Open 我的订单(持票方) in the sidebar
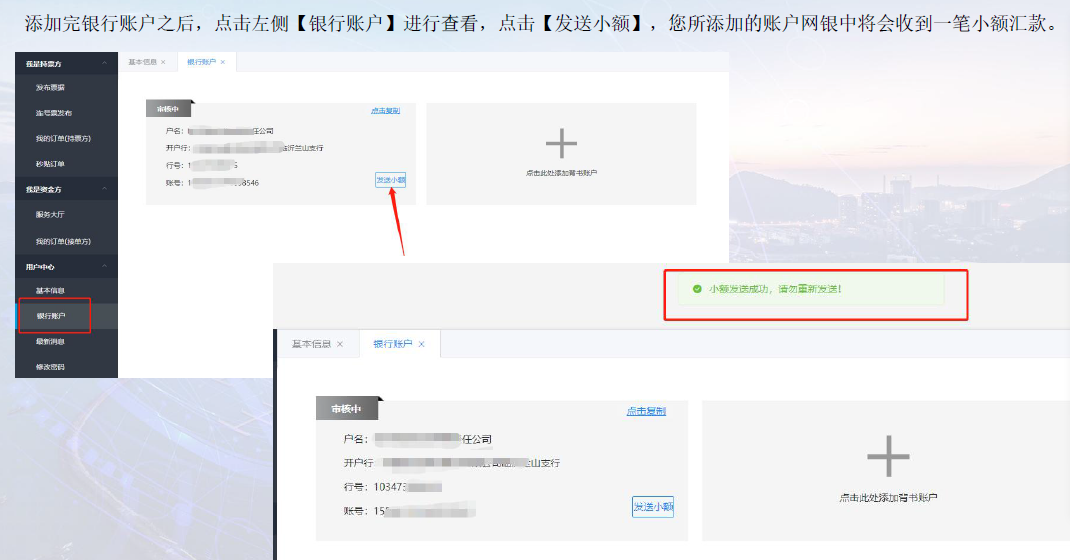This screenshot has width=1070, height=560. [x=63, y=138]
